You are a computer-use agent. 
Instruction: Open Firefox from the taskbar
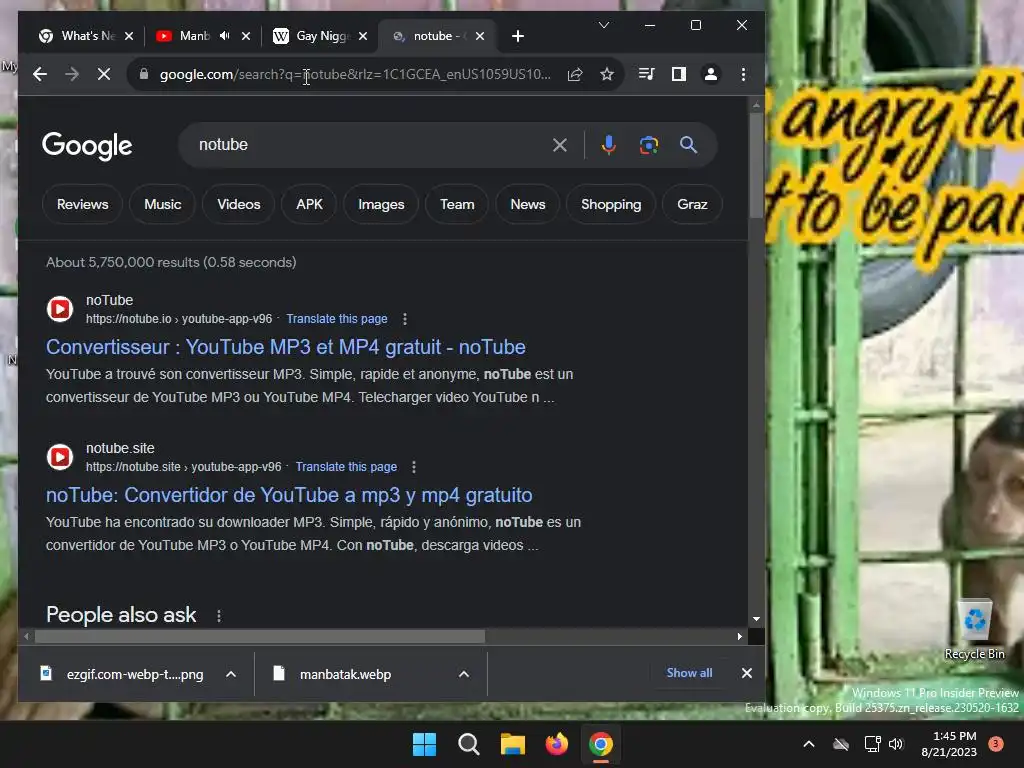(x=556, y=744)
